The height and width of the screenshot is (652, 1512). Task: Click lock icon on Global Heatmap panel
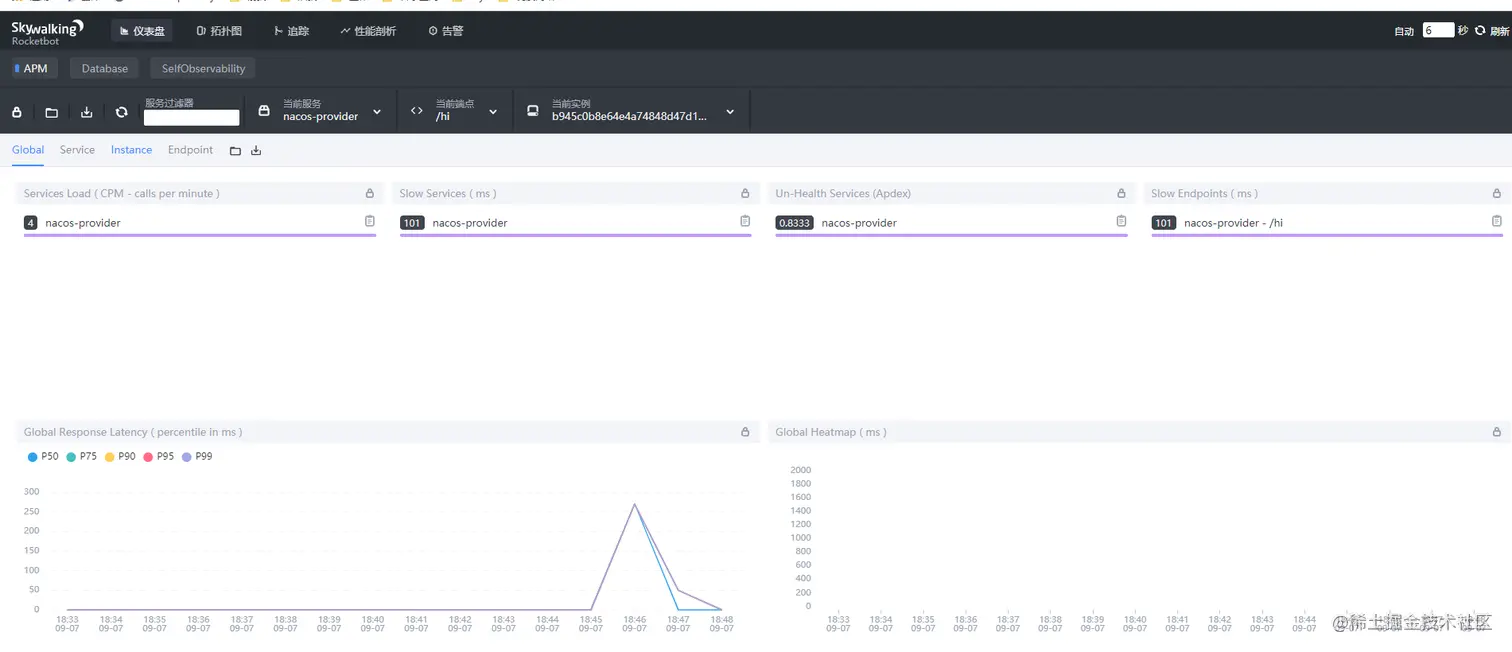coord(1496,432)
